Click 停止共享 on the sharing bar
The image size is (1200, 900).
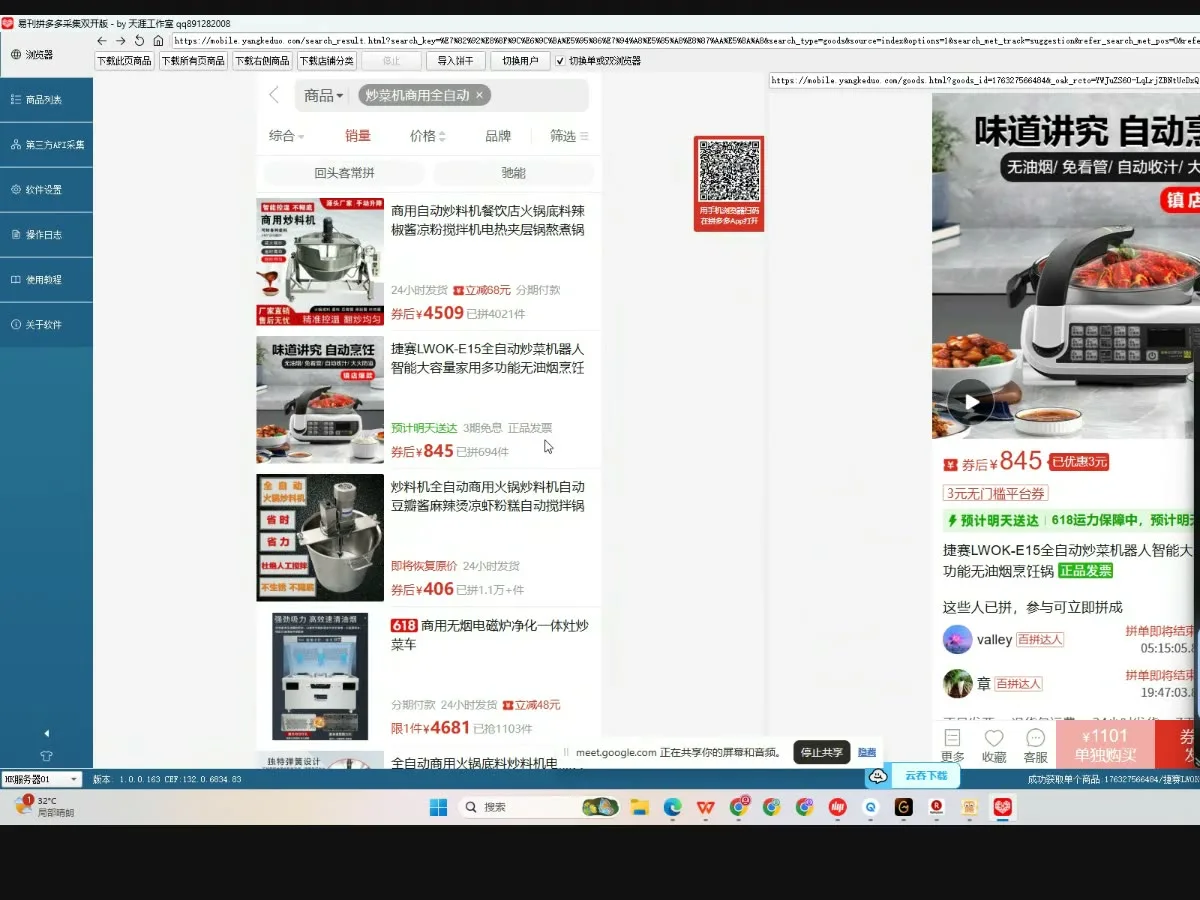(x=822, y=753)
